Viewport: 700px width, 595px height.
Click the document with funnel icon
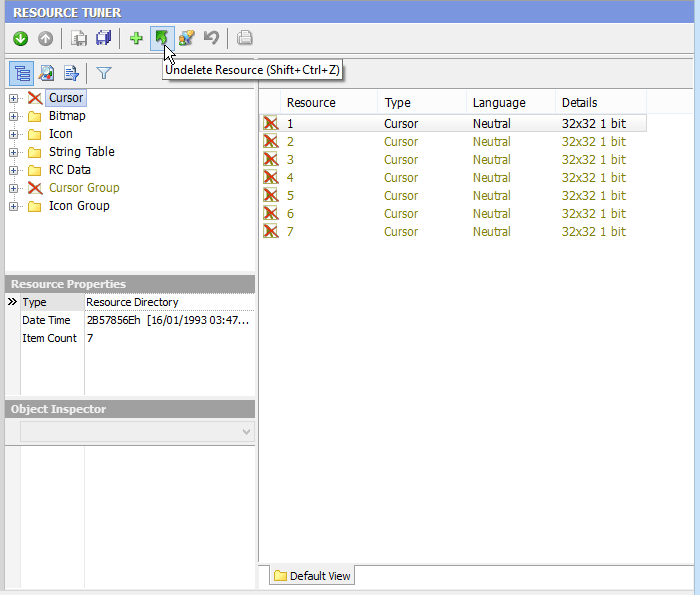(71, 73)
